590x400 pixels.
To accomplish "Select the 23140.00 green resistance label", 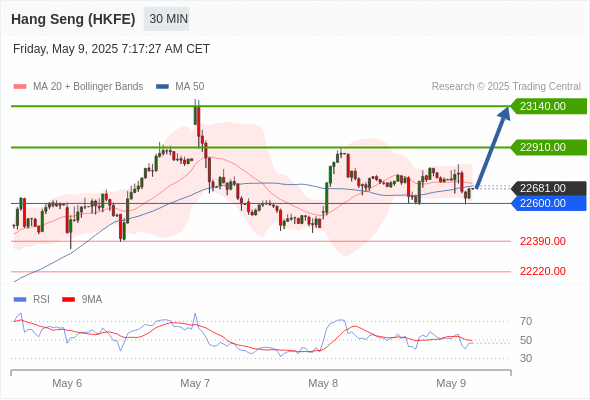I will click(x=549, y=106).
